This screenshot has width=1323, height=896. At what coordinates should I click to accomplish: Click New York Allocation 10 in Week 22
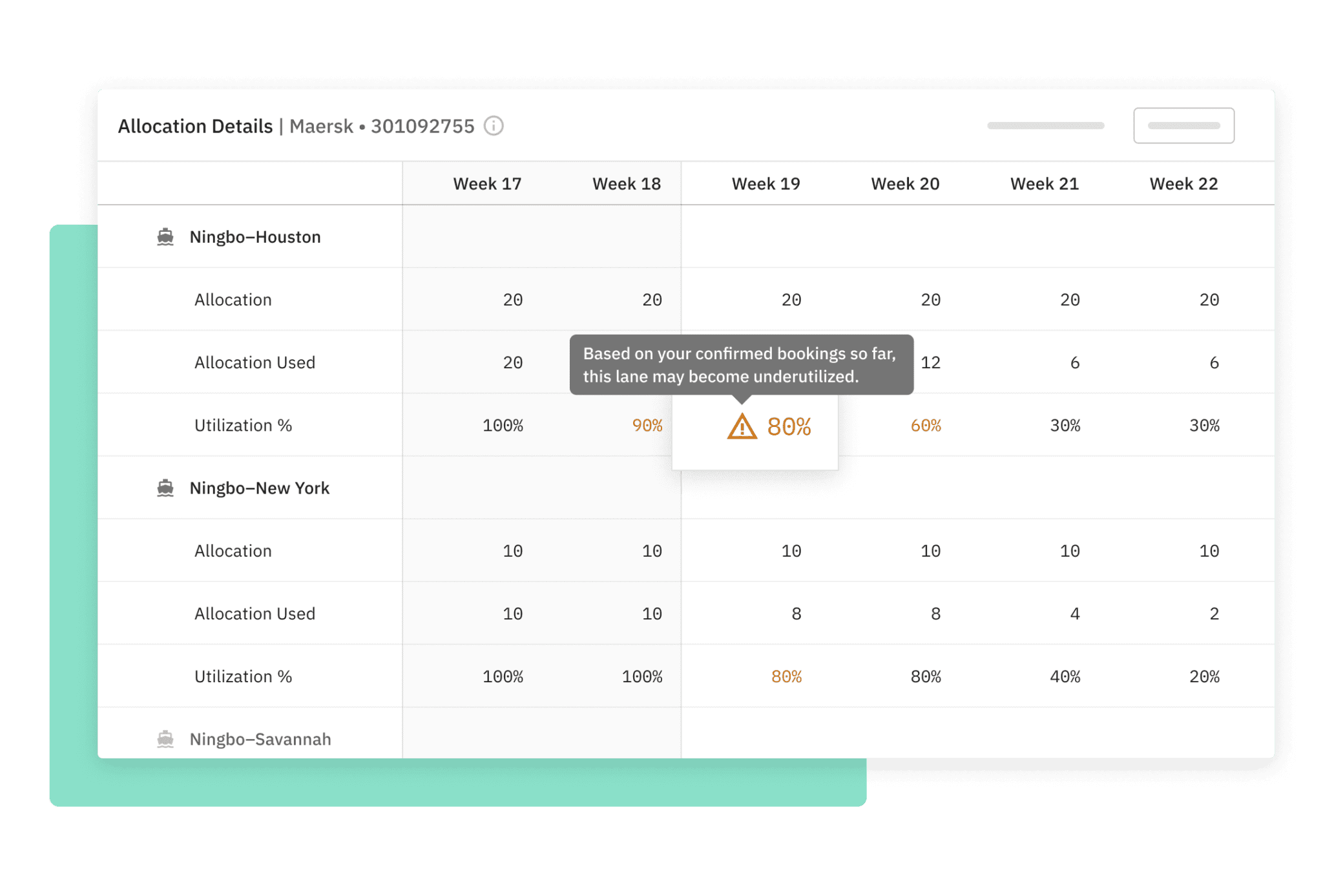point(1209,551)
